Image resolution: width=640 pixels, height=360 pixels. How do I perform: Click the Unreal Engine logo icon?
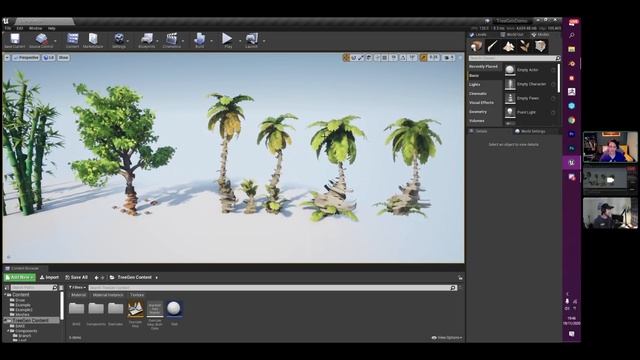pyautogui.click(x=6, y=21)
